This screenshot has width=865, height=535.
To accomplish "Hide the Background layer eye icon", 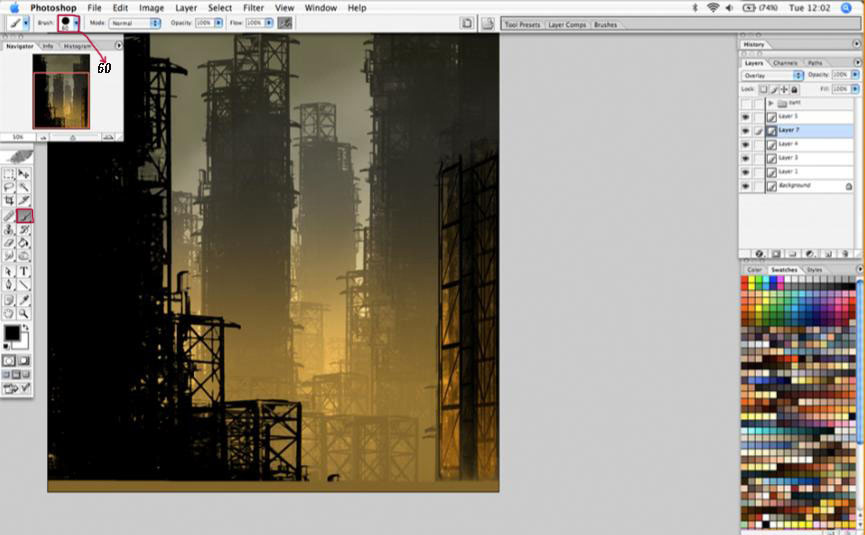I will coord(746,186).
